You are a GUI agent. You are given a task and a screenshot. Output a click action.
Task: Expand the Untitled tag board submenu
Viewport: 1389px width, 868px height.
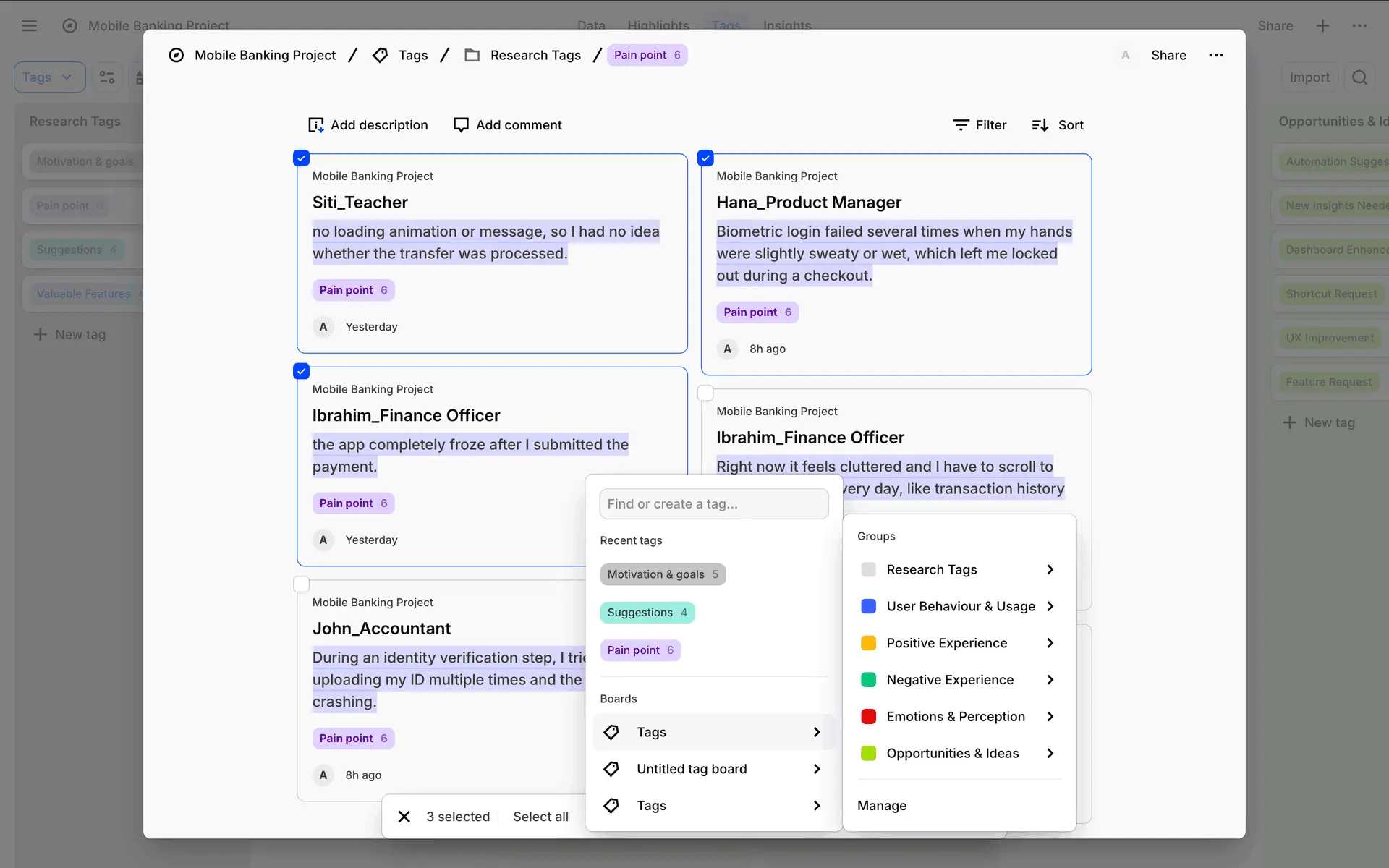coord(816,769)
